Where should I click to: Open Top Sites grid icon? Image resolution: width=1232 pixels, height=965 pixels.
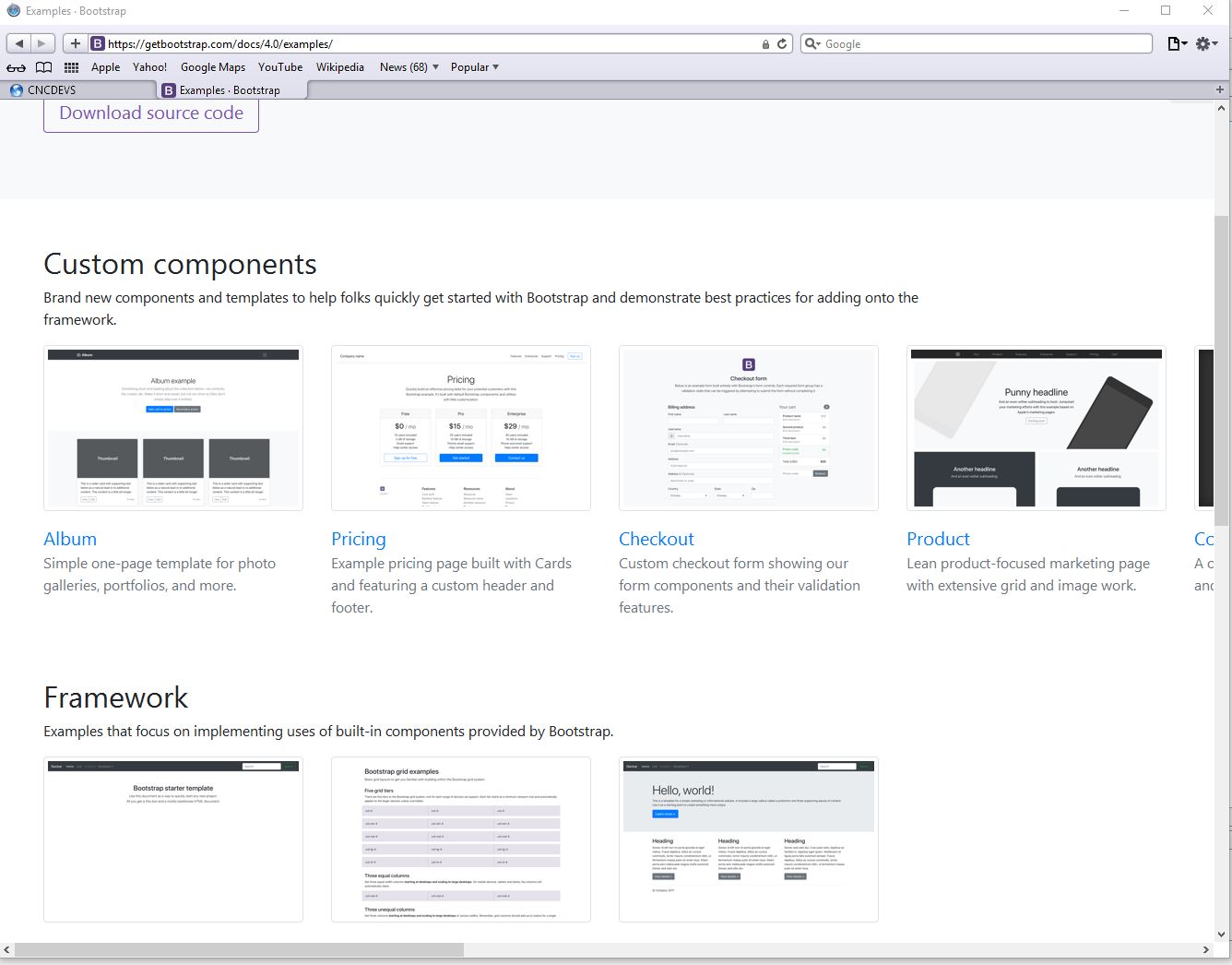click(x=71, y=67)
